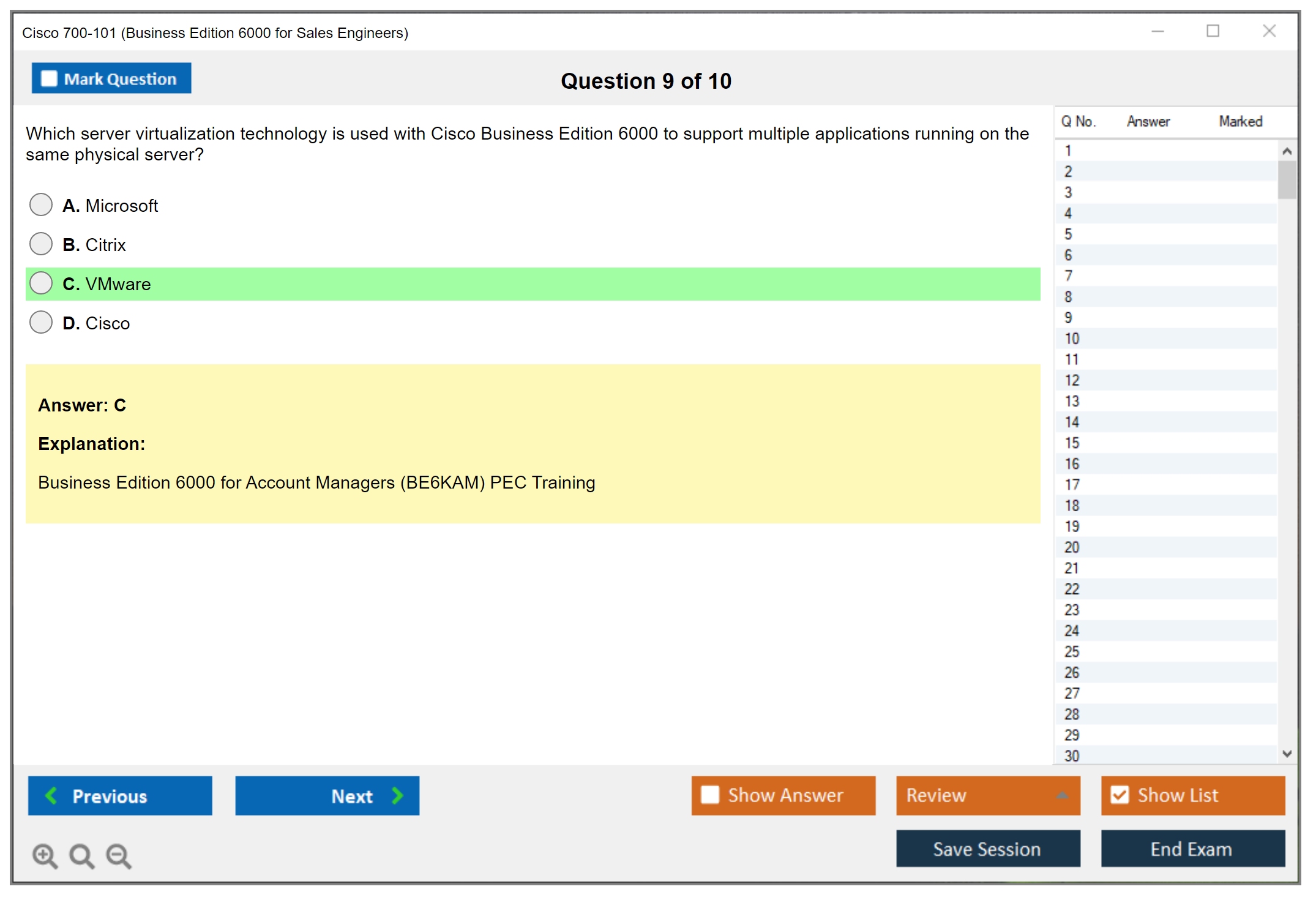Open question 5 from question list

[x=1068, y=234]
